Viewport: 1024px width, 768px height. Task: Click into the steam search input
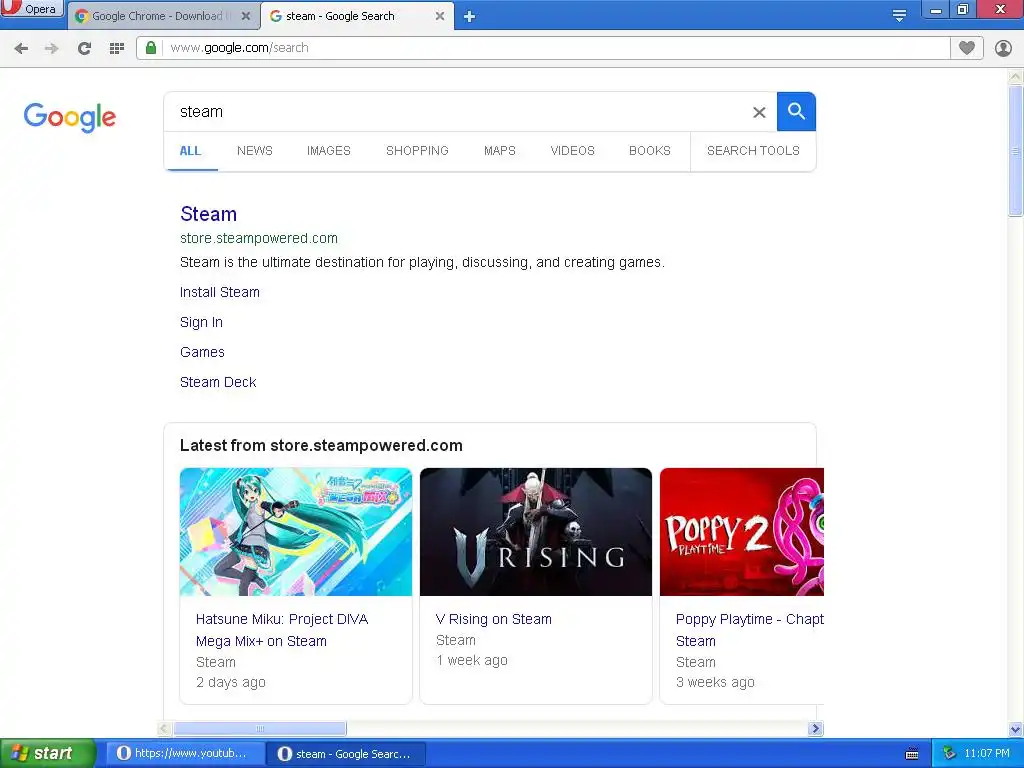point(457,112)
